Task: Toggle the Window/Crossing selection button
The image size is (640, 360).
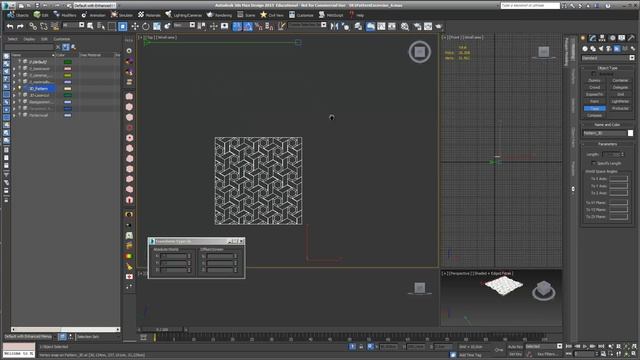Action: pyautogui.click(x=122, y=26)
